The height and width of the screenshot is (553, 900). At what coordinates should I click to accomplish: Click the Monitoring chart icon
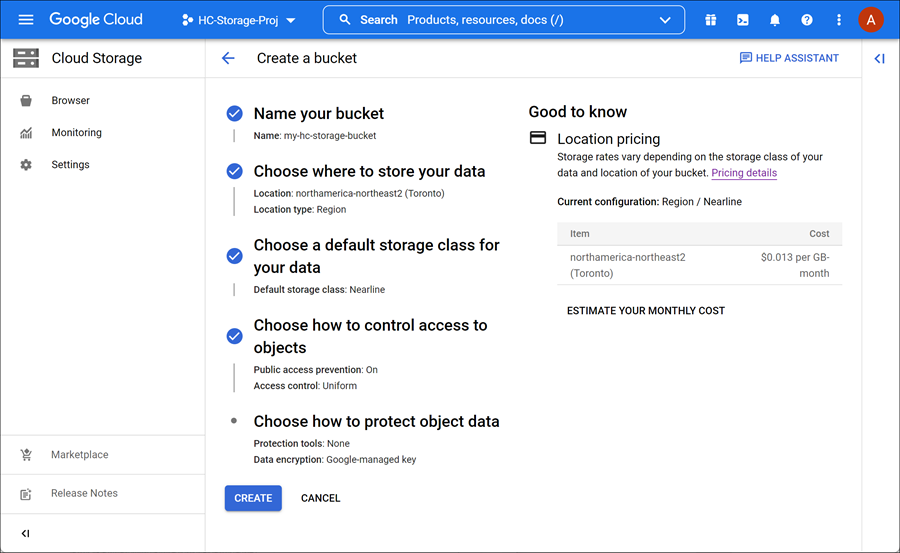pos(26,133)
